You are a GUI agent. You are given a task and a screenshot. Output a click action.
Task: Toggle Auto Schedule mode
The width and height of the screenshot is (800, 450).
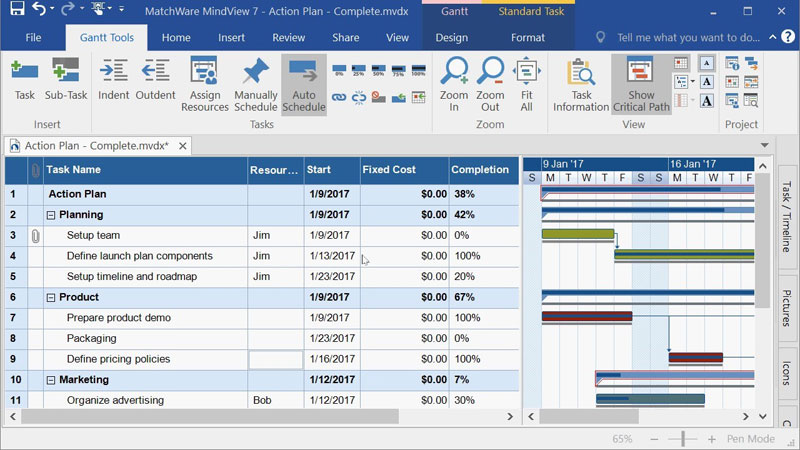coord(304,85)
